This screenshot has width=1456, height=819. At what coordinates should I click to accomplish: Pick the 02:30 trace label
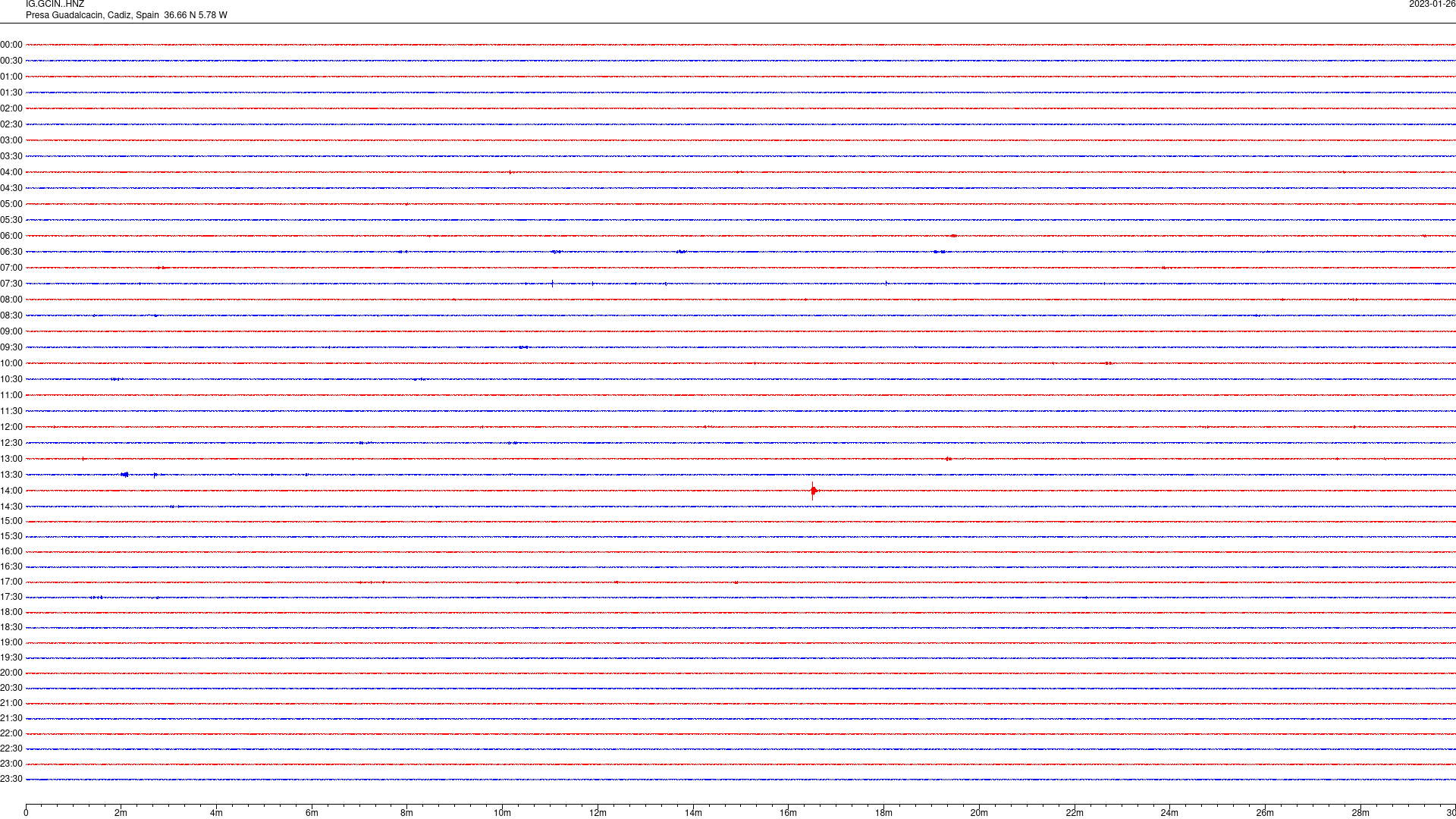[x=11, y=124]
